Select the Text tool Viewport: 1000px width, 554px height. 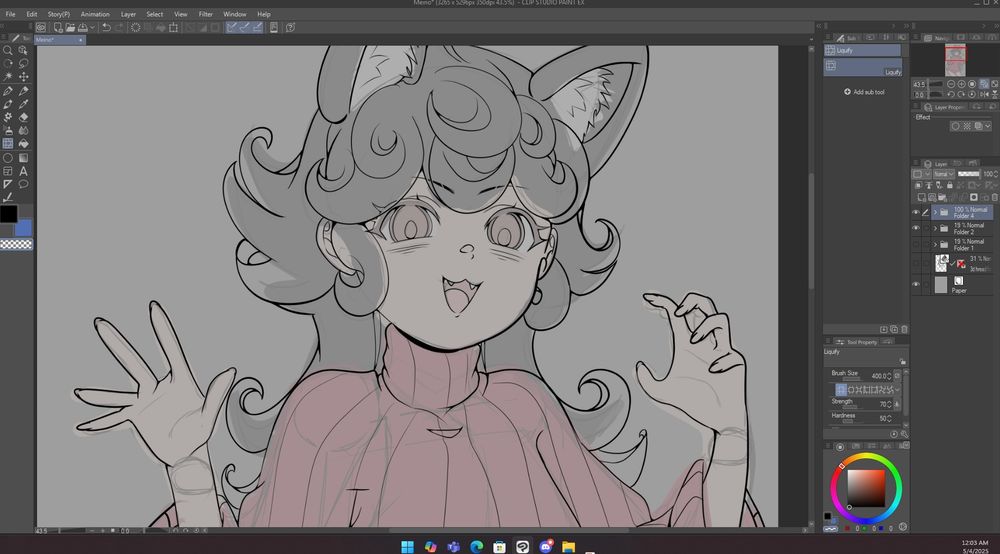click(24, 171)
